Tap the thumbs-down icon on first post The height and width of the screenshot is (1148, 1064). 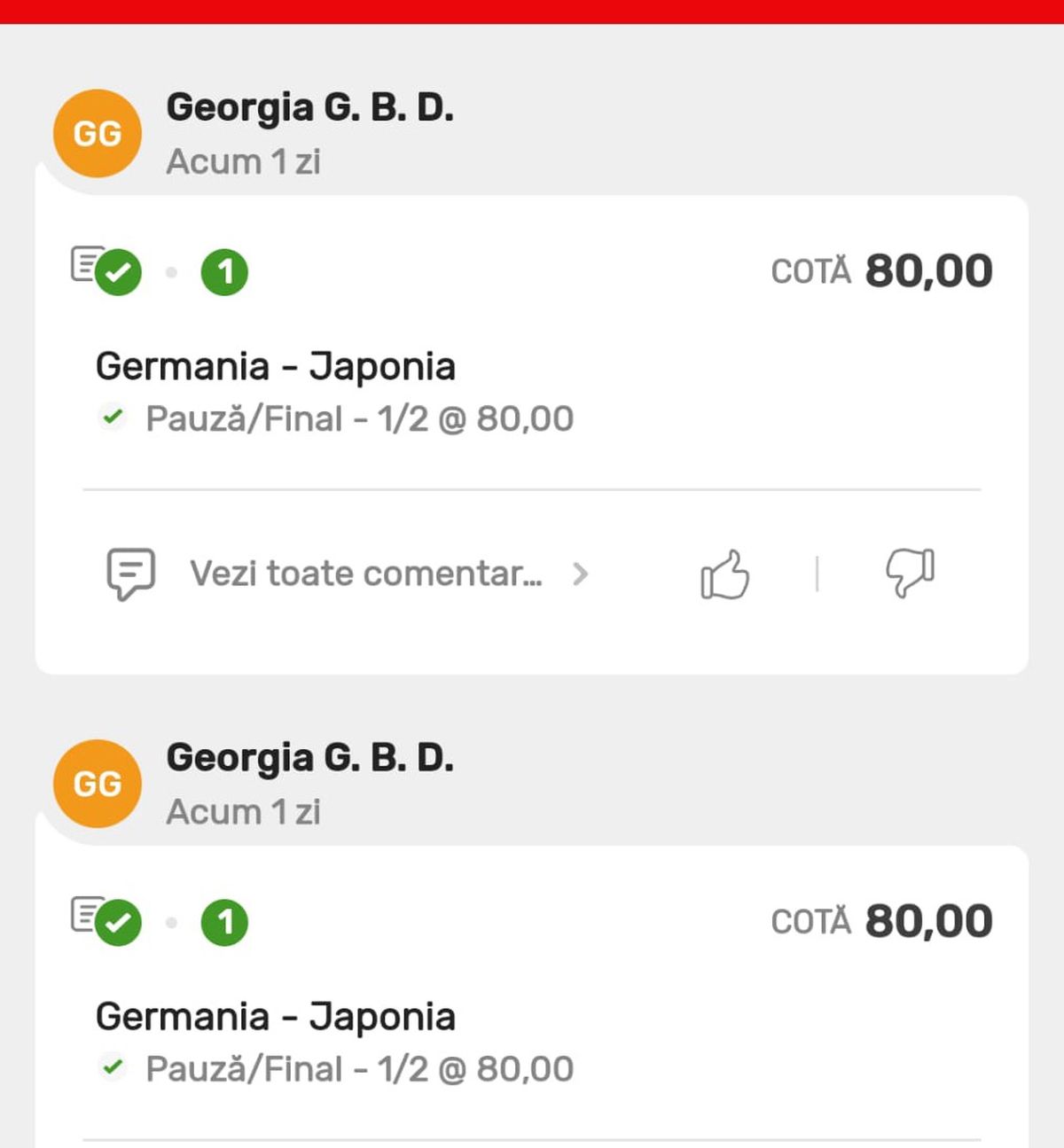click(910, 573)
